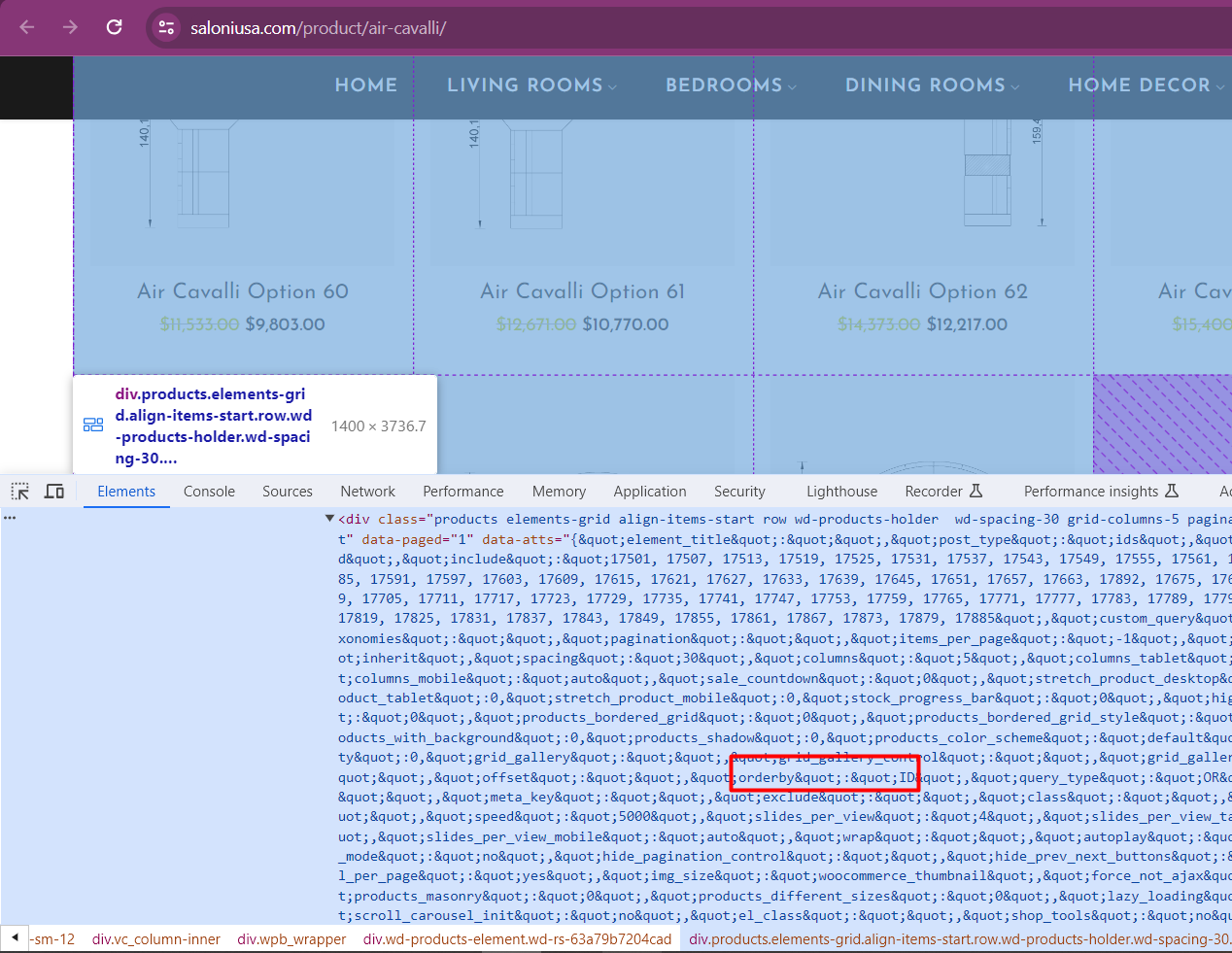This screenshot has width=1232, height=953.
Task: Click Air Cavalli Option 62 product image
Action: pyautogui.click(x=923, y=191)
